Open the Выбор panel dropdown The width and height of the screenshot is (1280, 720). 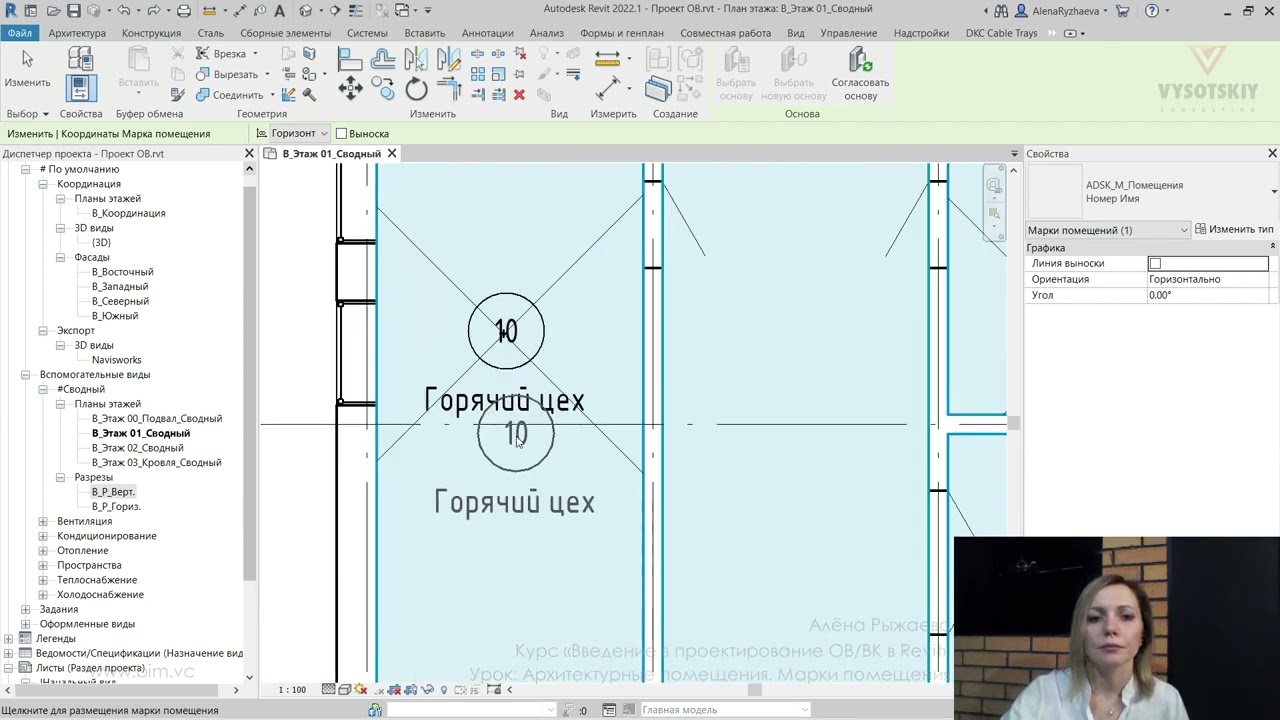27,114
